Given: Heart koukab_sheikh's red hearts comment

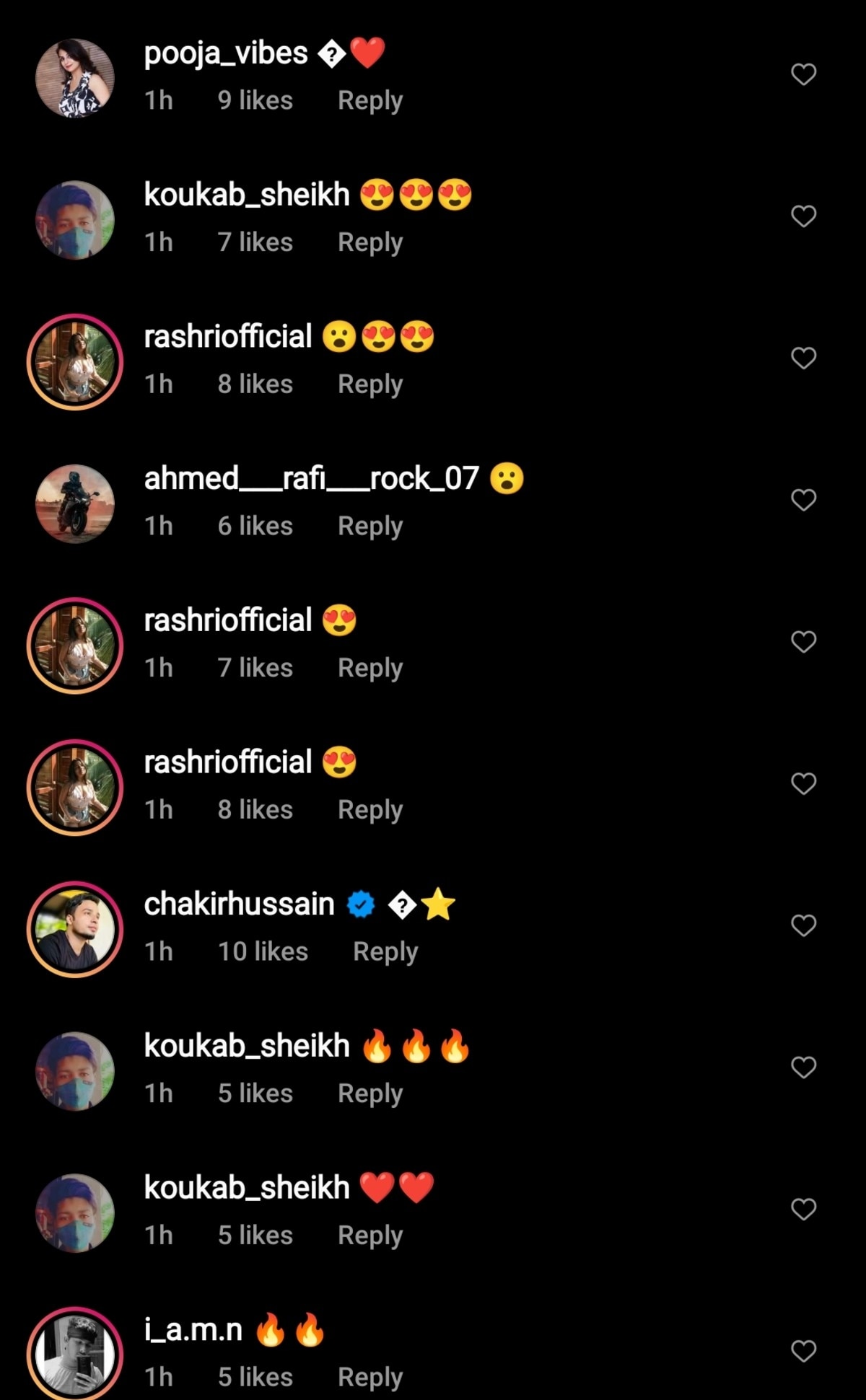Looking at the screenshot, I should click(x=803, y=1209).
